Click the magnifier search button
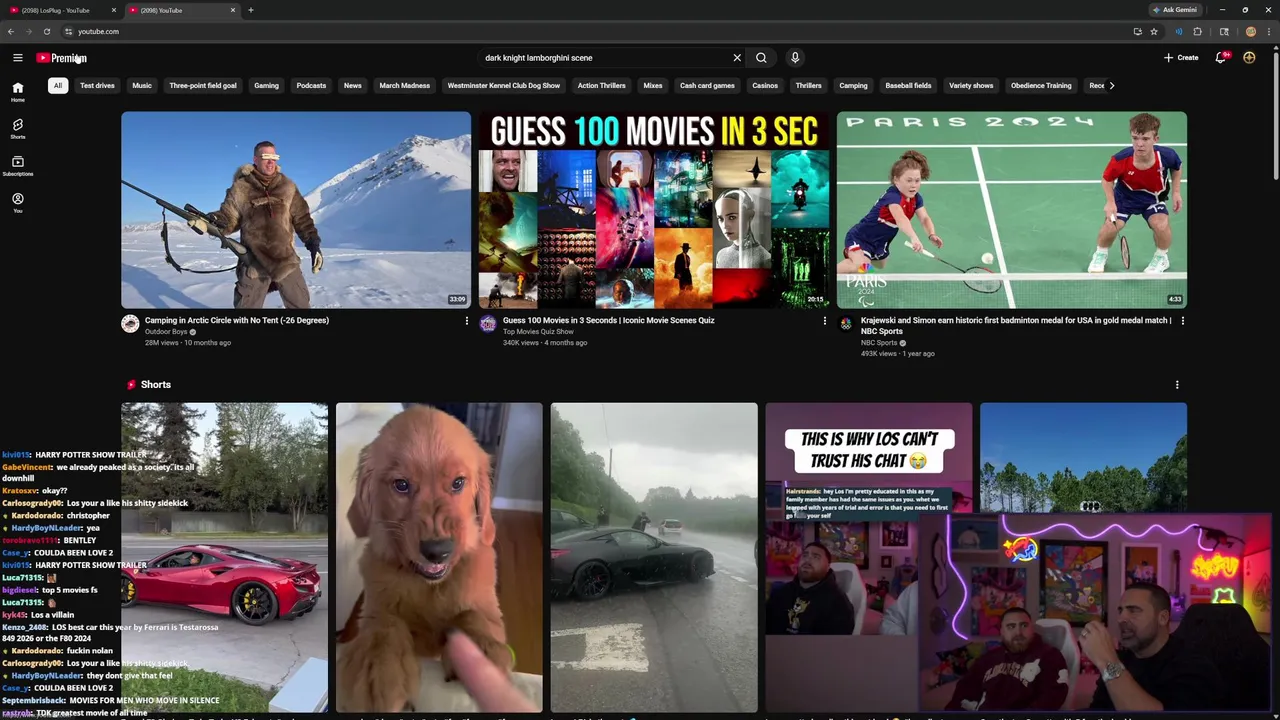Viewport: 1280px width, 720px height. pyautogui.click(x=761, y=58)
